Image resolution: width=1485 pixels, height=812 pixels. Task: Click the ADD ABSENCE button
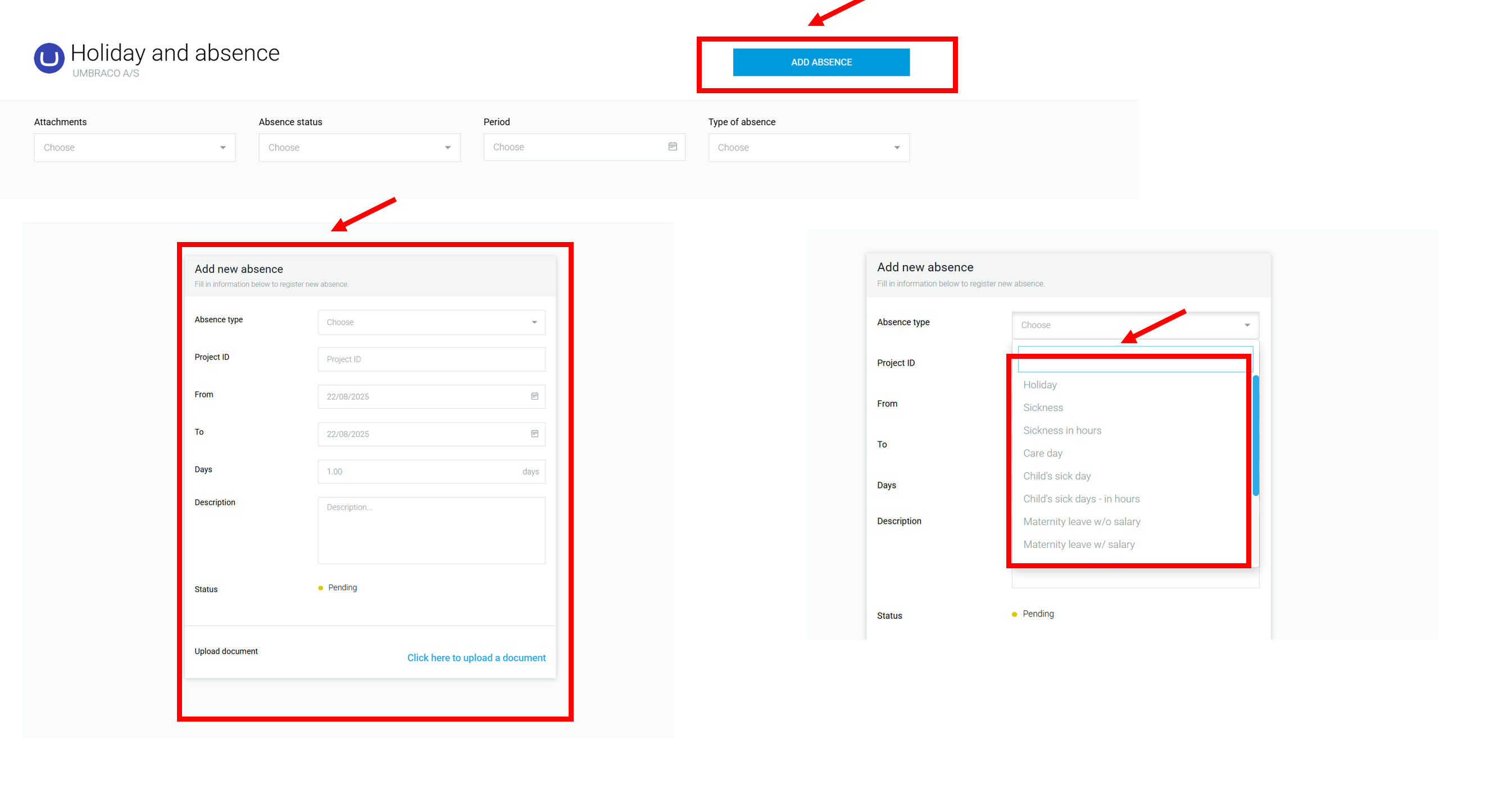coord(820,62)
